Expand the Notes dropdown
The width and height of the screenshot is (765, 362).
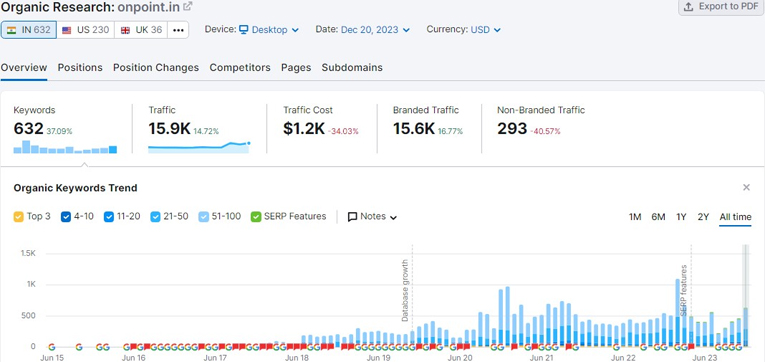coord(372,217)
